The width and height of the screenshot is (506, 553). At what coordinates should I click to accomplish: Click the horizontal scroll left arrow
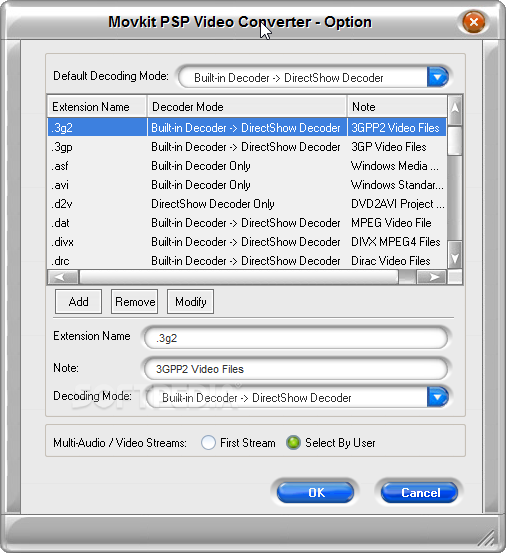coord(63,277)
